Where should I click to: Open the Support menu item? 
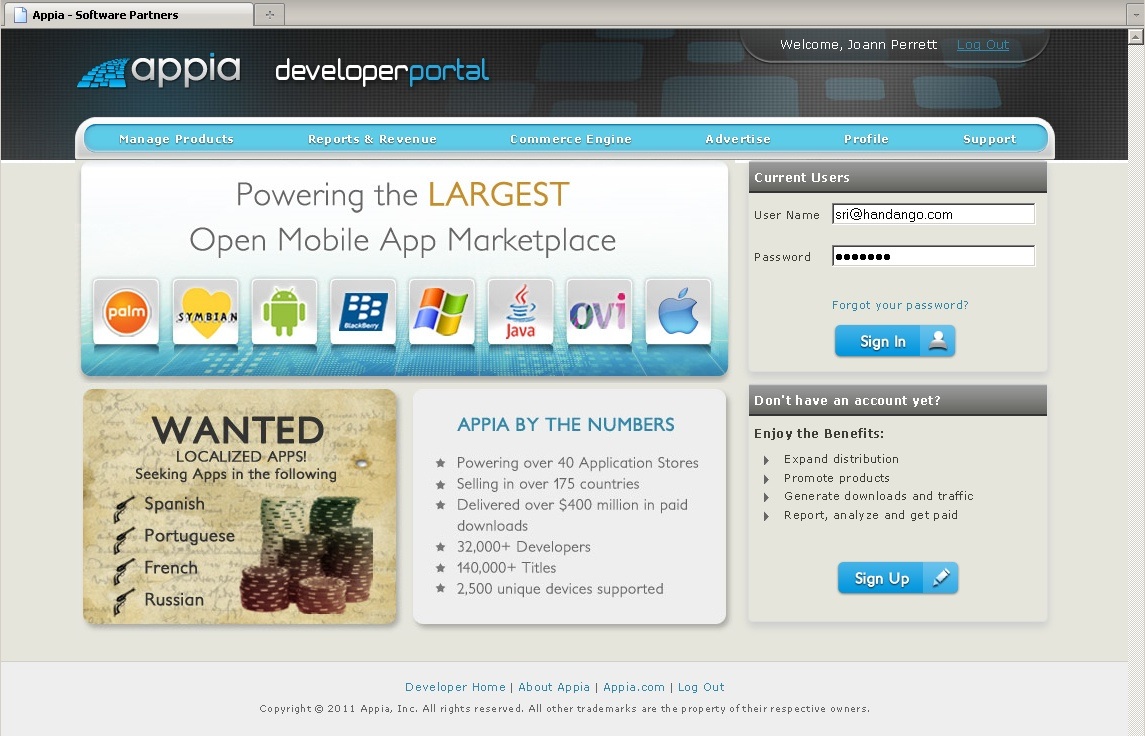pos(989,139)
